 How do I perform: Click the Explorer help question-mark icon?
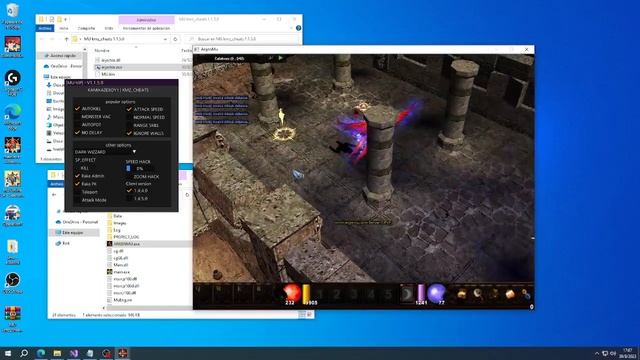pos(298,28)
